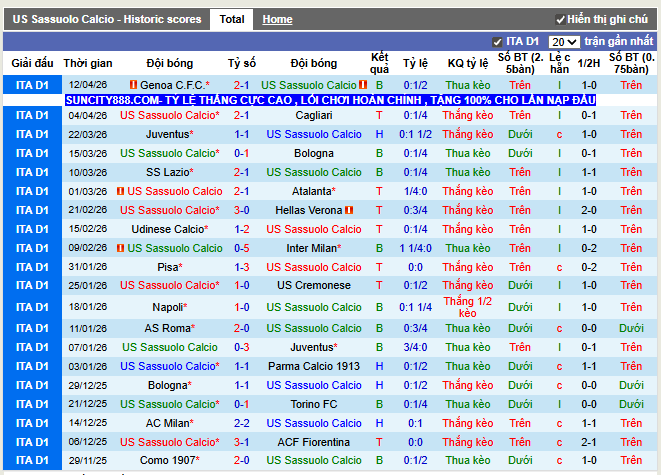This screenshot has height=475, width=661.
Task: Click the red card icon beside Hellas Verona
Action: pyautogui.click(x=349, y=210)
